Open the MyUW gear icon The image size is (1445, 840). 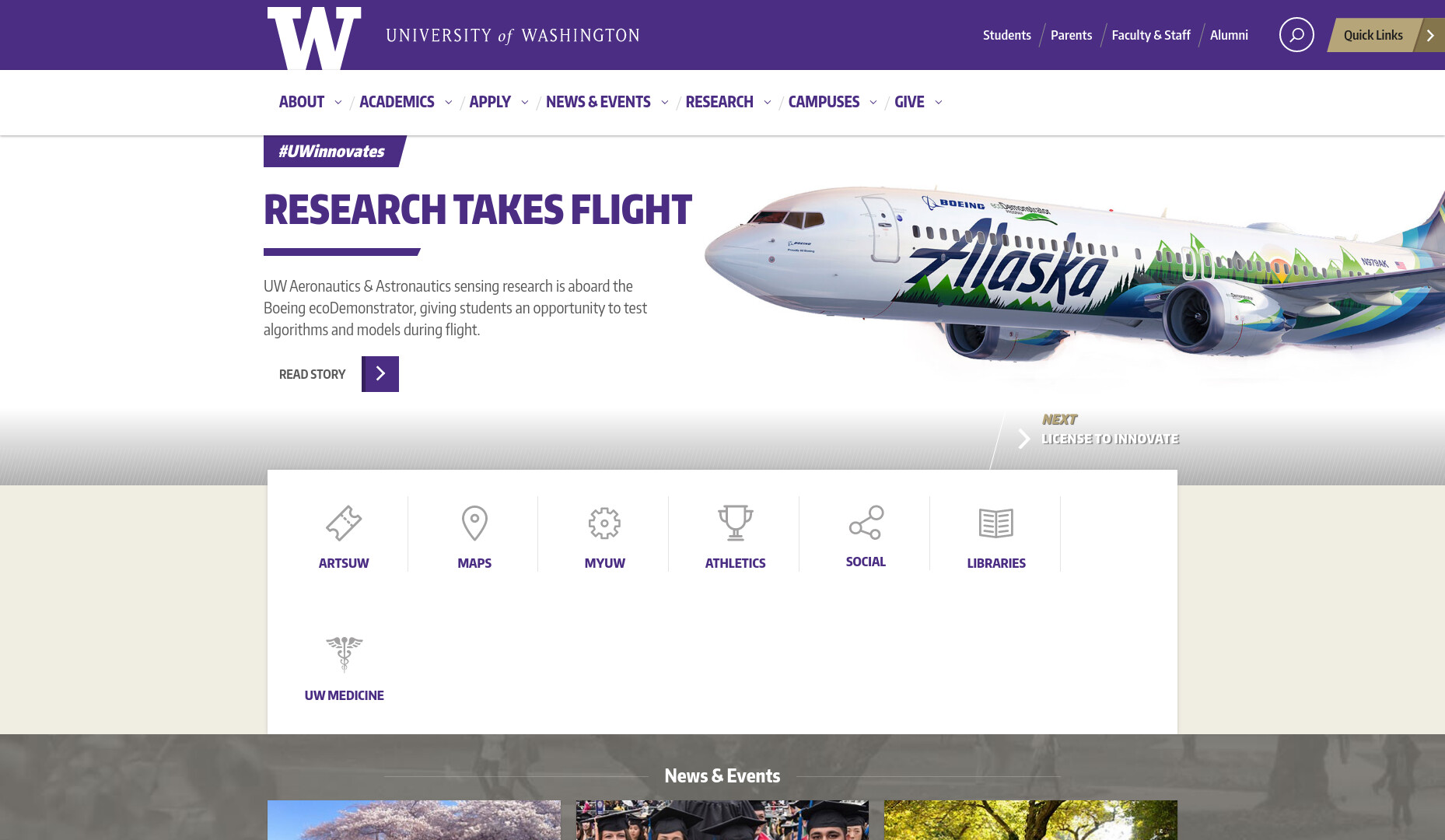tap(604, 523)
